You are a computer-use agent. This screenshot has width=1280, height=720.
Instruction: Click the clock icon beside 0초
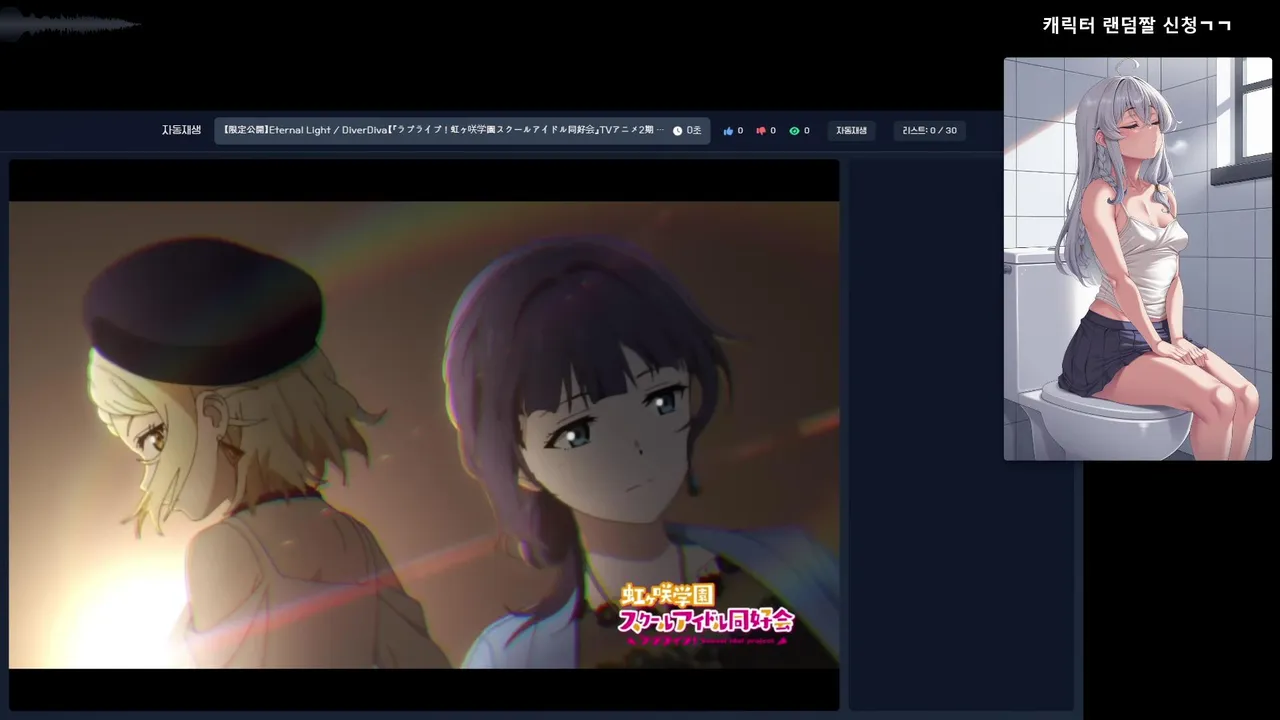click(677, 131)
